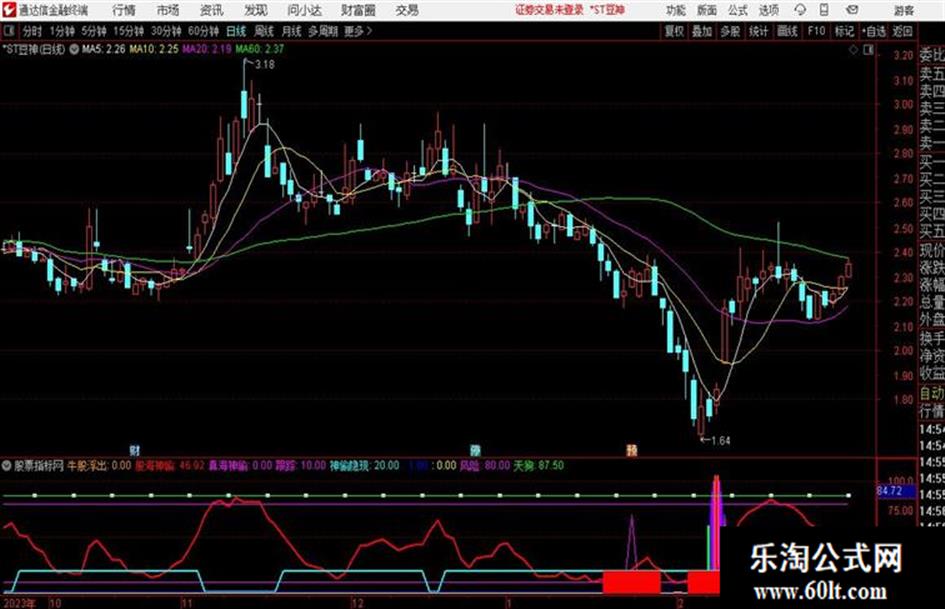Click the 画线 drawing tools button

pyautogui.click(x=787, y=31)
